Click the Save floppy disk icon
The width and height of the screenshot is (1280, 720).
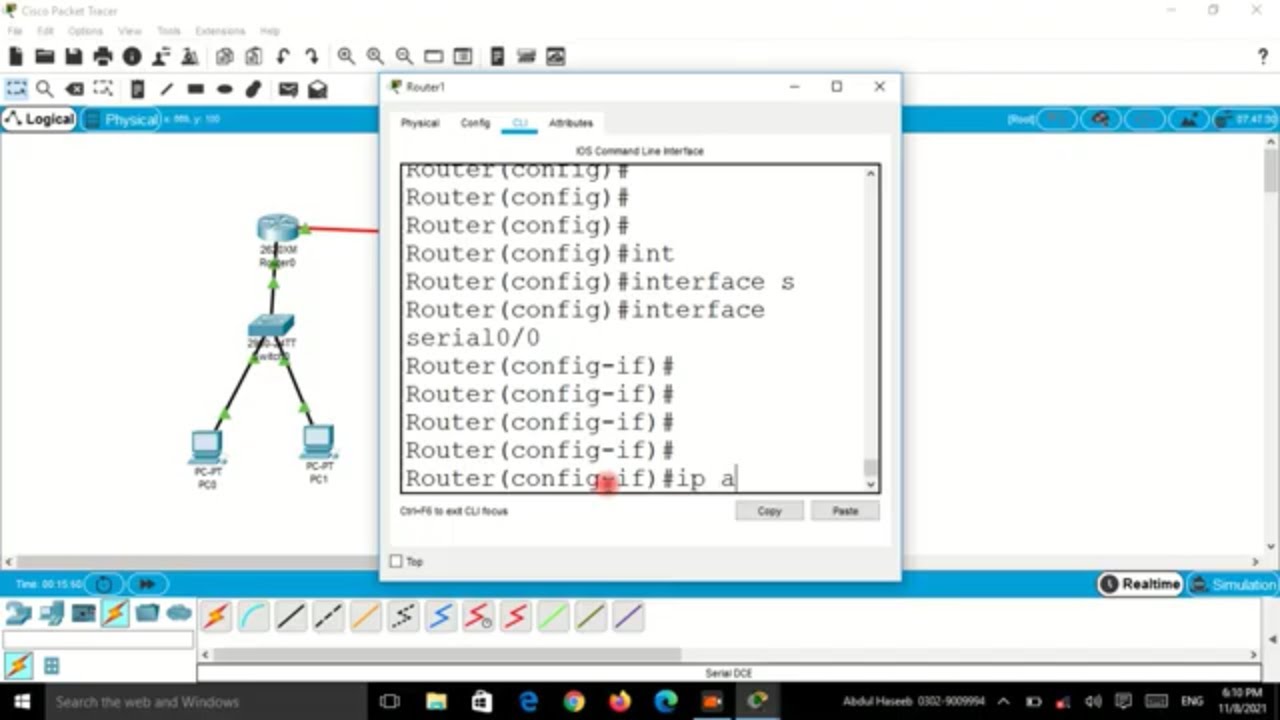click(x=74, y=57)
